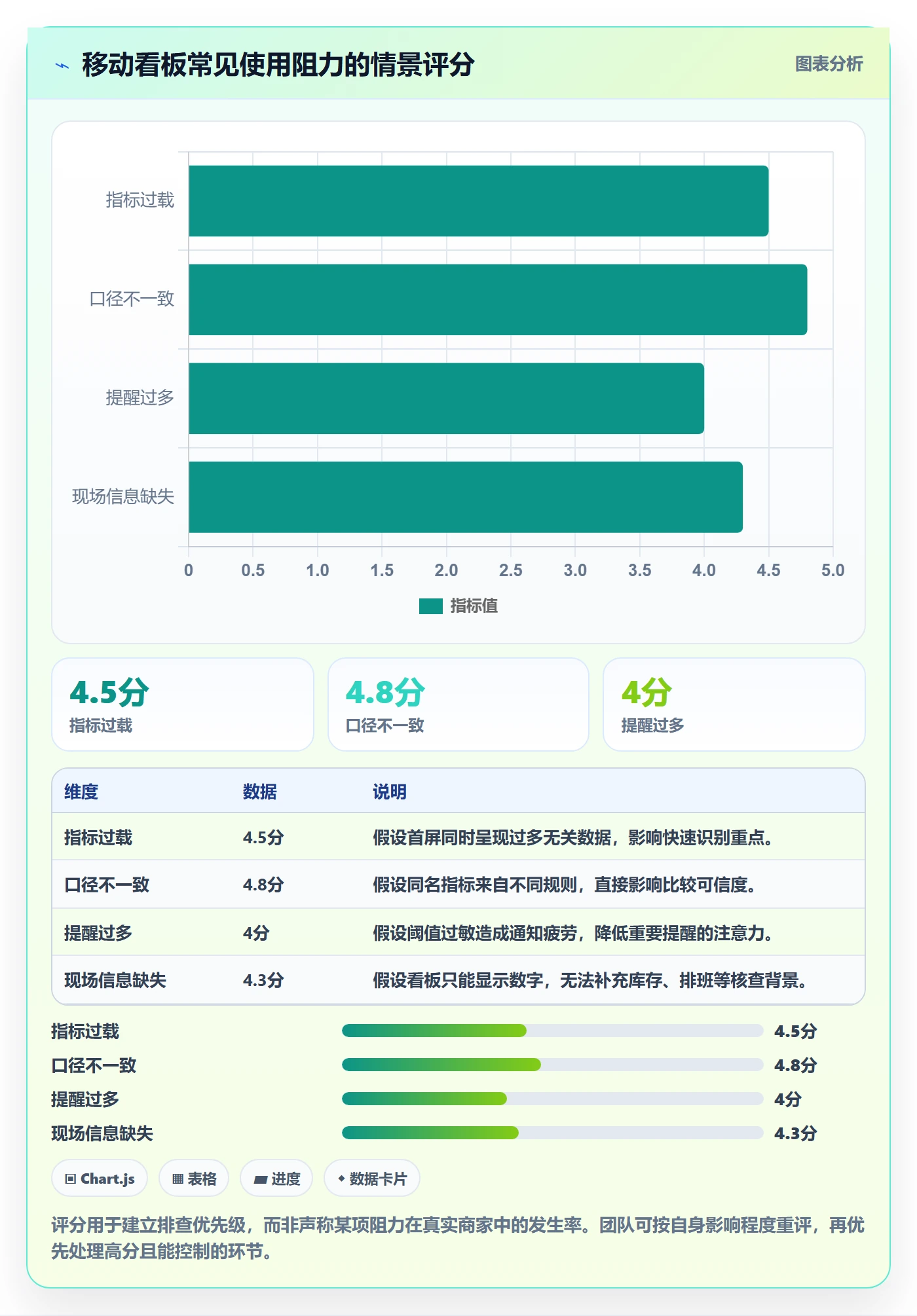Select the 现场信息缺失 cell in the table
This screenshot has height=1316, width=917.
click(115, 980)
